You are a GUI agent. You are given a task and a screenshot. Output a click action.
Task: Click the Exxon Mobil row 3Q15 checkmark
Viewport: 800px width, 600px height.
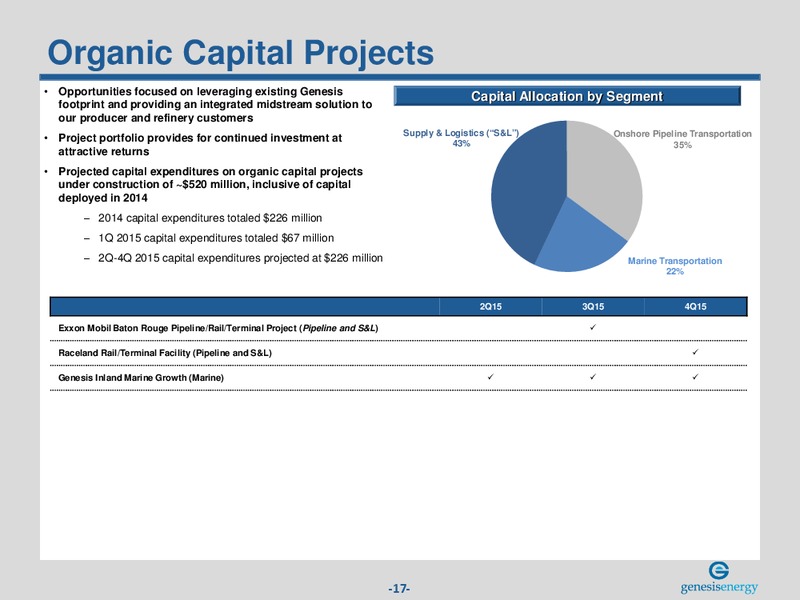(593, 327)
